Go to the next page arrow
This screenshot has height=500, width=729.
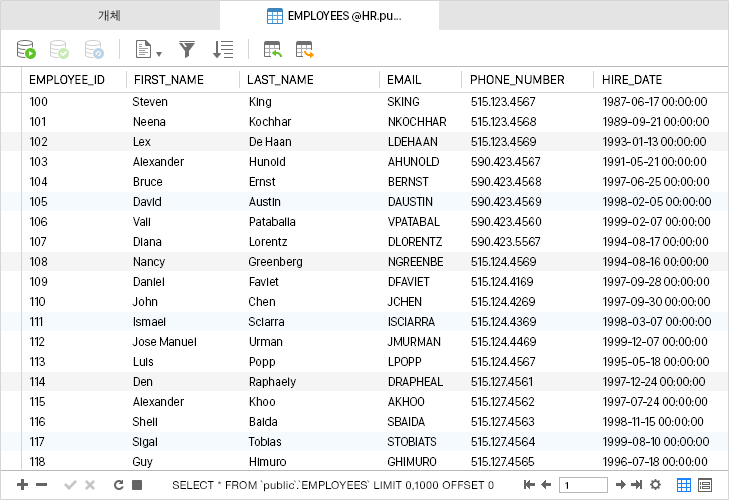(x=621, y=485)
